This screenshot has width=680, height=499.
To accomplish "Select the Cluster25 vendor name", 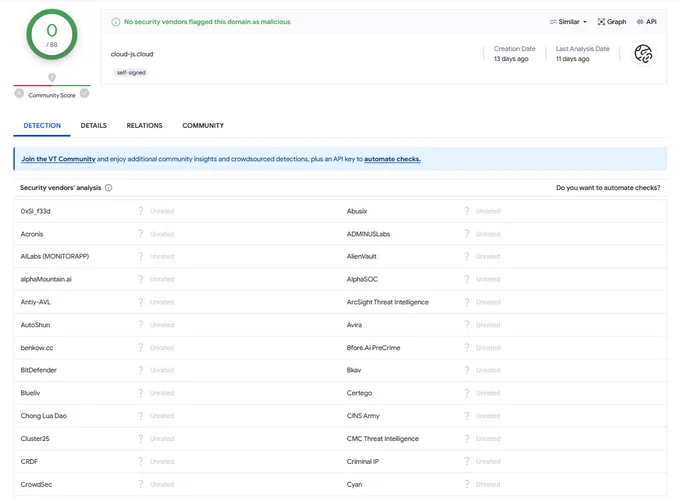I will (35, 439).
